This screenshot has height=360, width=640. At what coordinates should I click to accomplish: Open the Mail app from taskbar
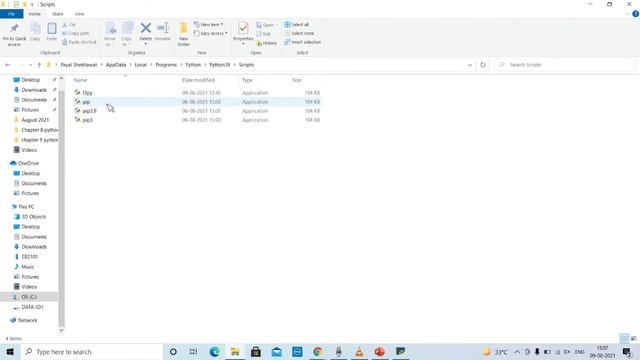pos(276,351)
